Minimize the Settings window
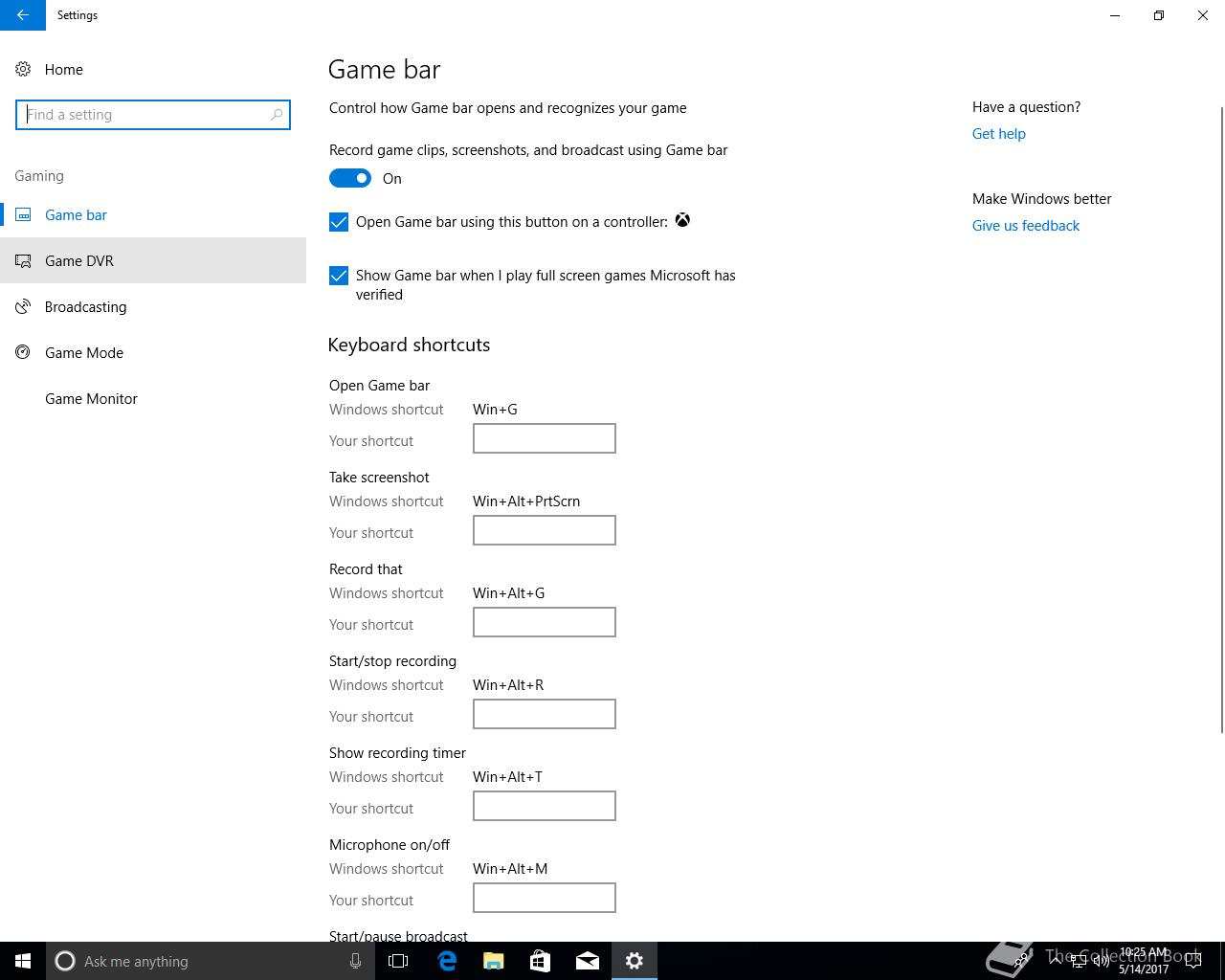 click(x=1115, y=15)
